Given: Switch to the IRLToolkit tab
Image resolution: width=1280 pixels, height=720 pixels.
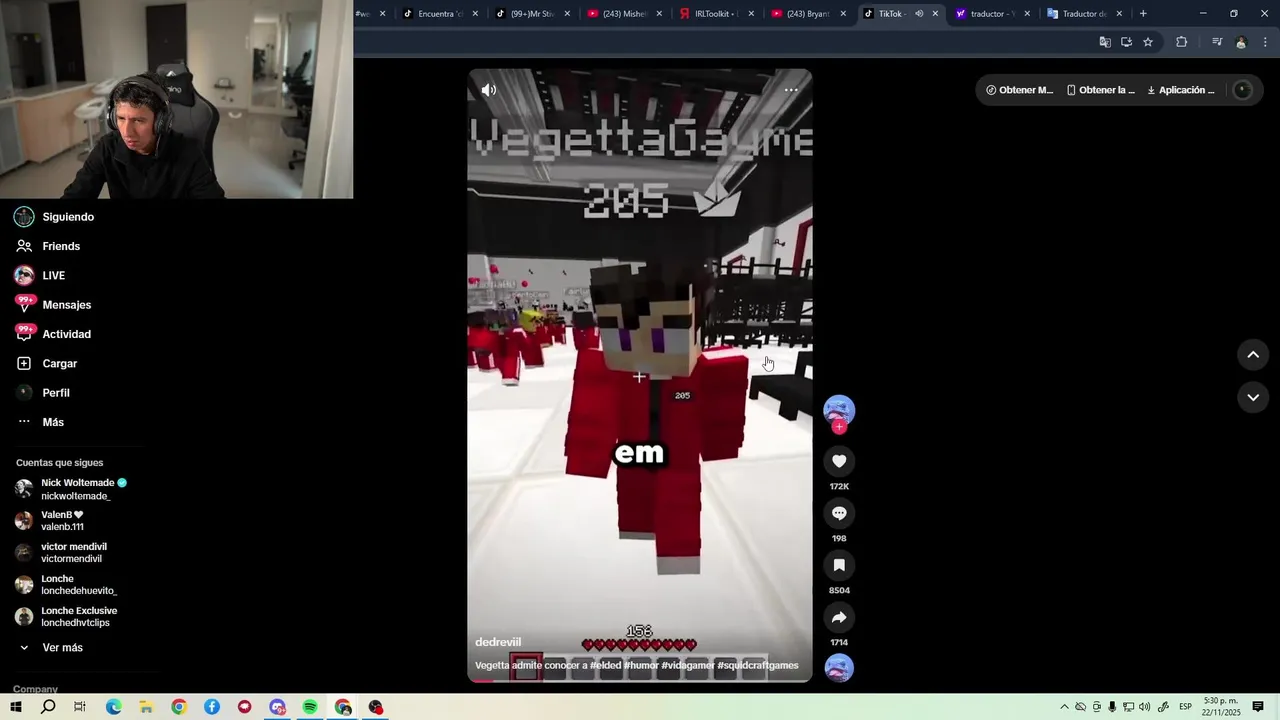Looking at the screenshot, I should (x=714, y=14).
